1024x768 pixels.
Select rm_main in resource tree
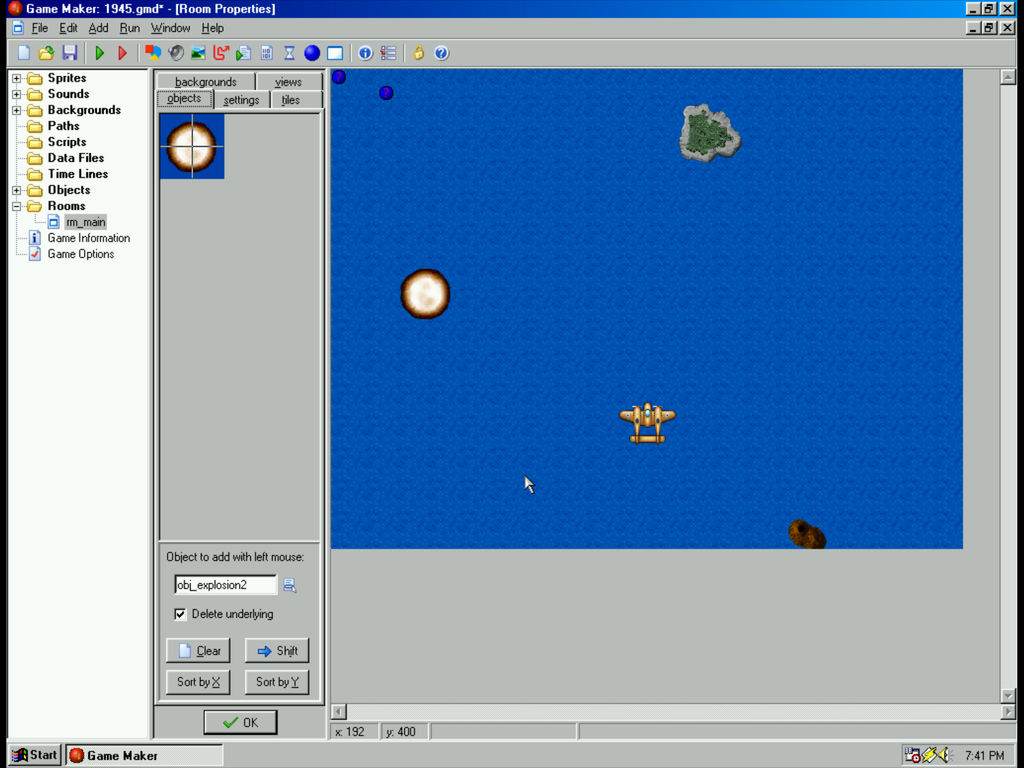[x=86, y=222]
